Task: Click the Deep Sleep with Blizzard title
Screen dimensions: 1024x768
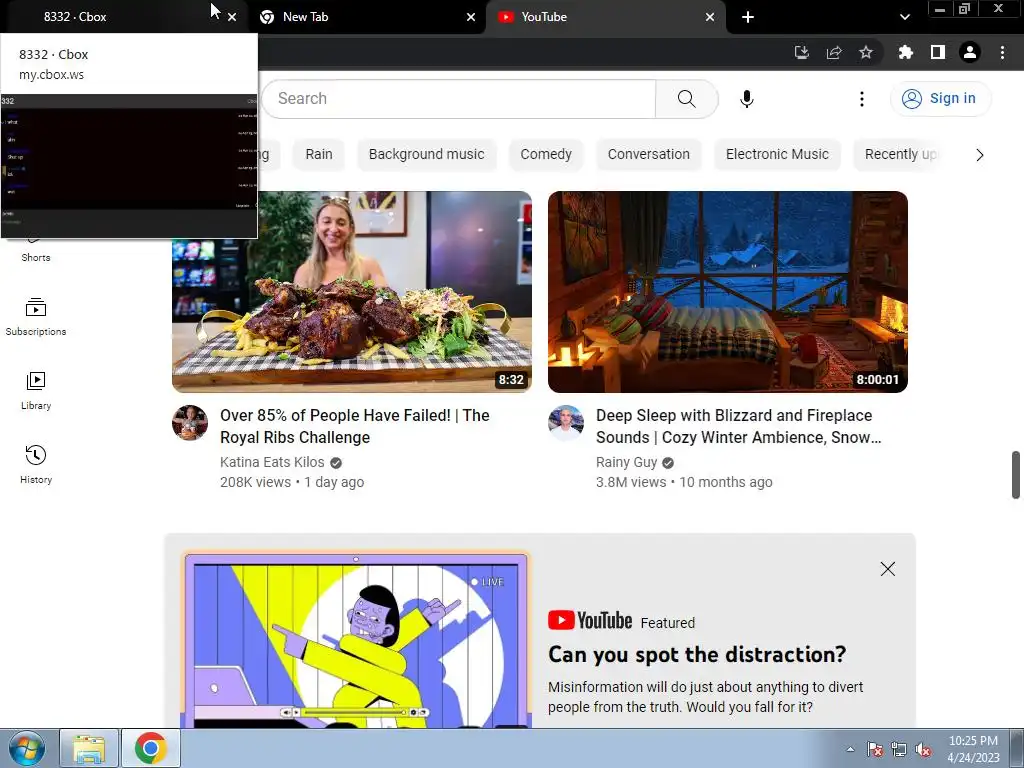Action: pos(739,426)
